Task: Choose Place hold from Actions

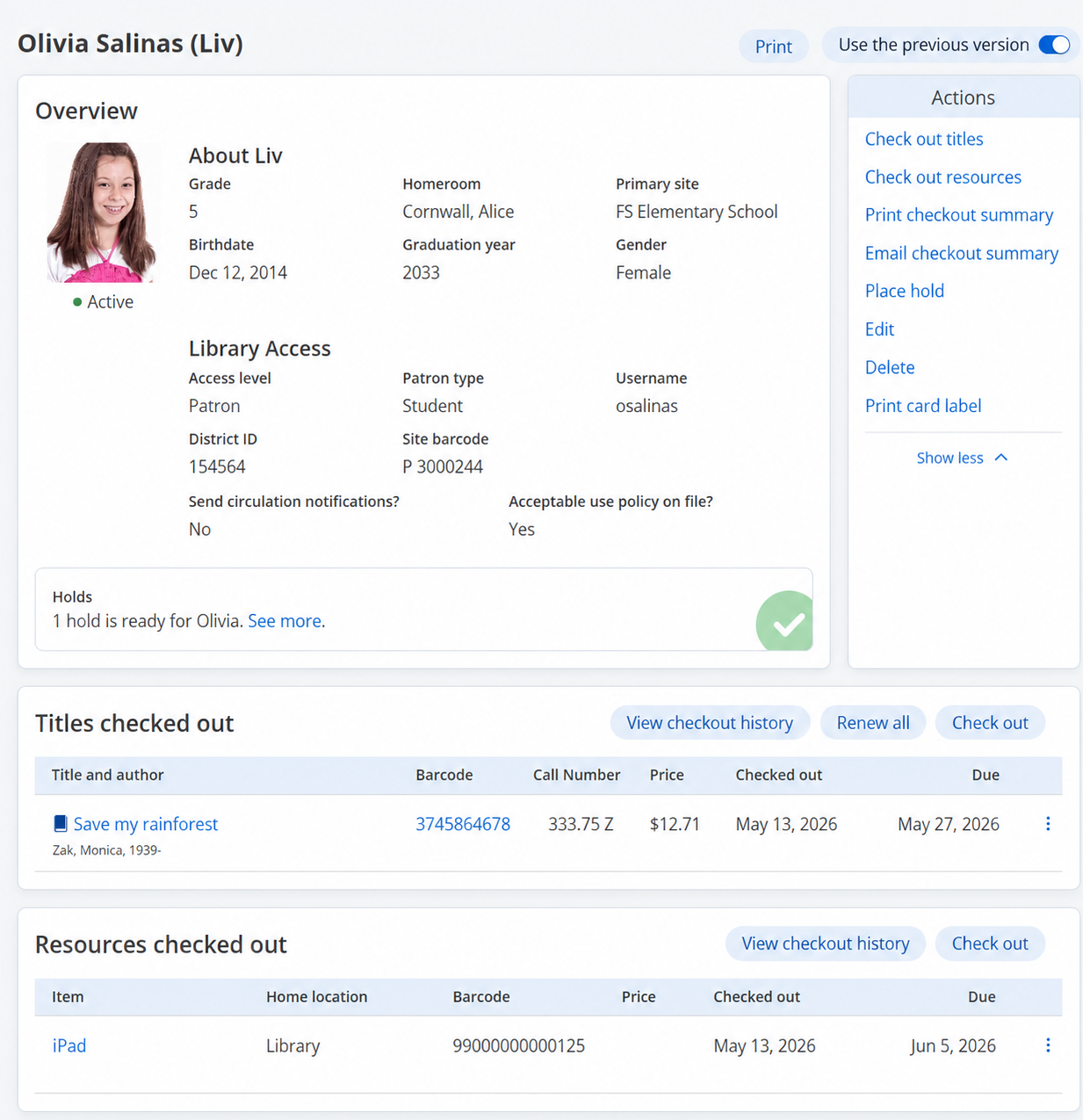Action: point(905,291)
